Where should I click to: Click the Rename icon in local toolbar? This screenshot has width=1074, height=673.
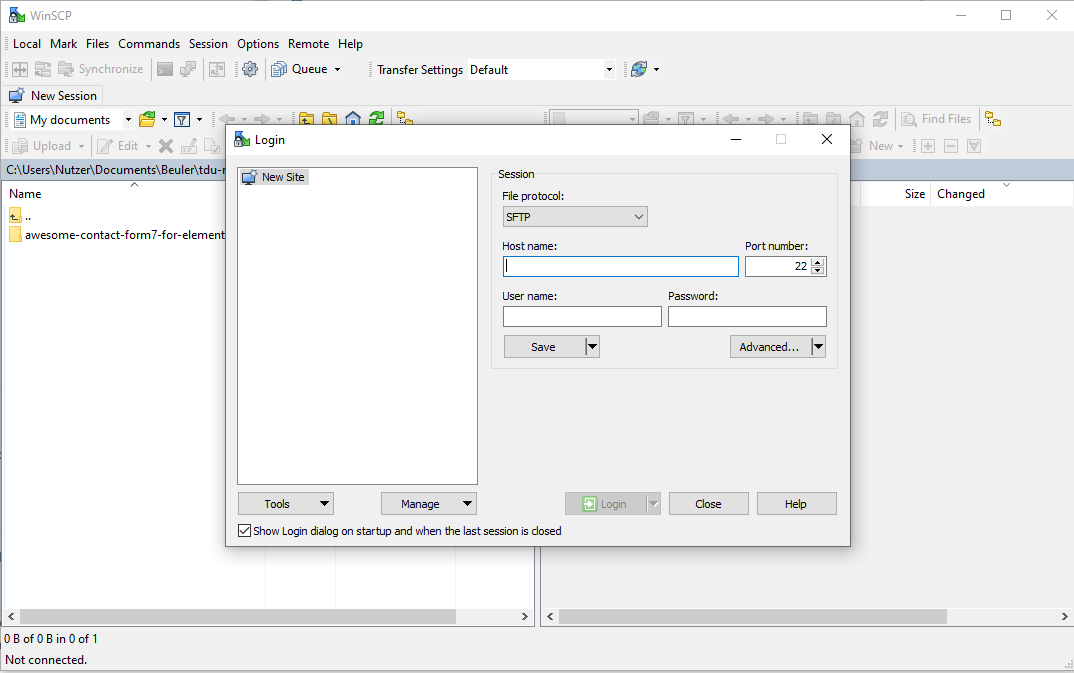(189, 146)
